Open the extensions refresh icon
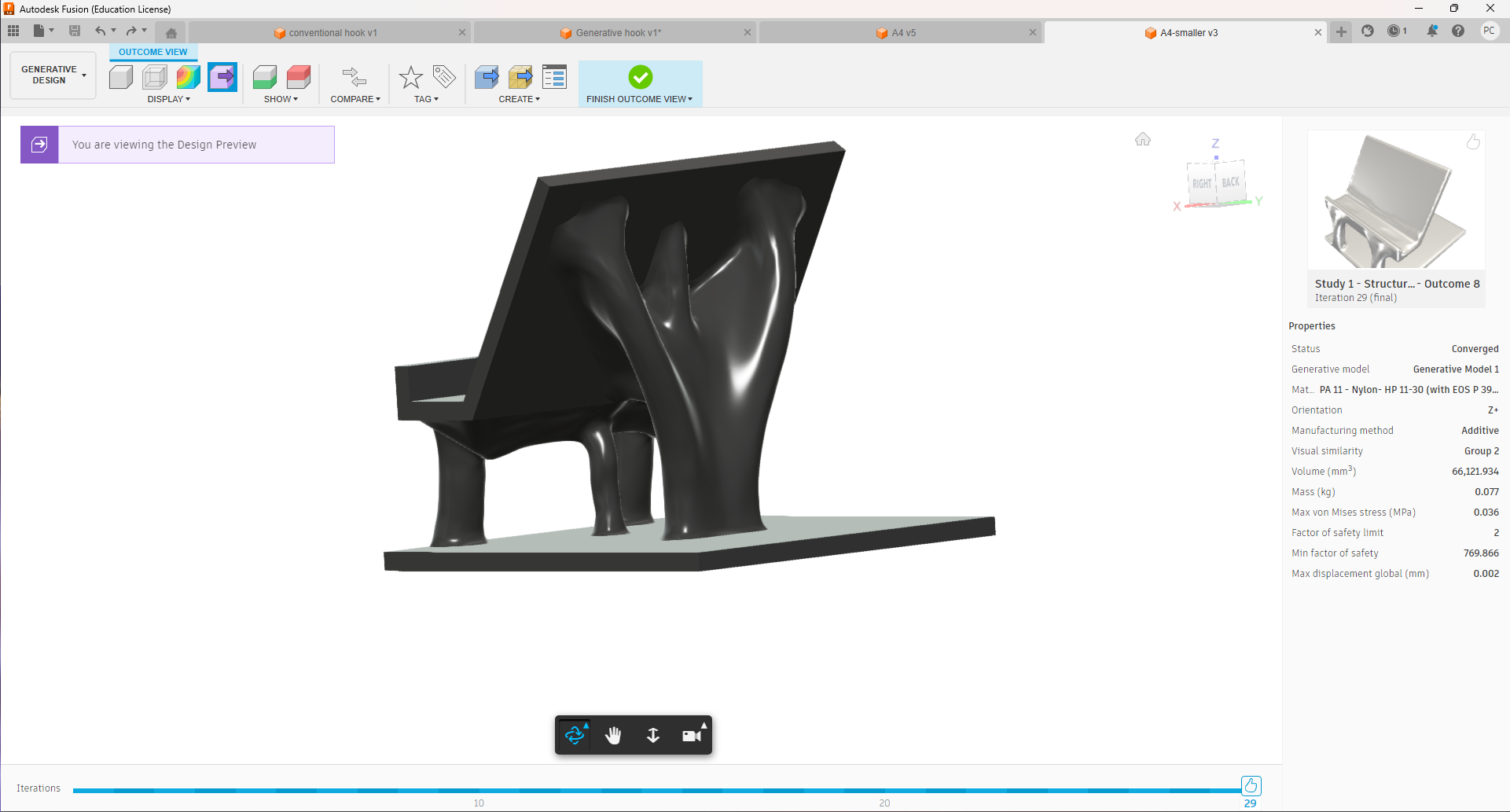 click(1368, 31)
